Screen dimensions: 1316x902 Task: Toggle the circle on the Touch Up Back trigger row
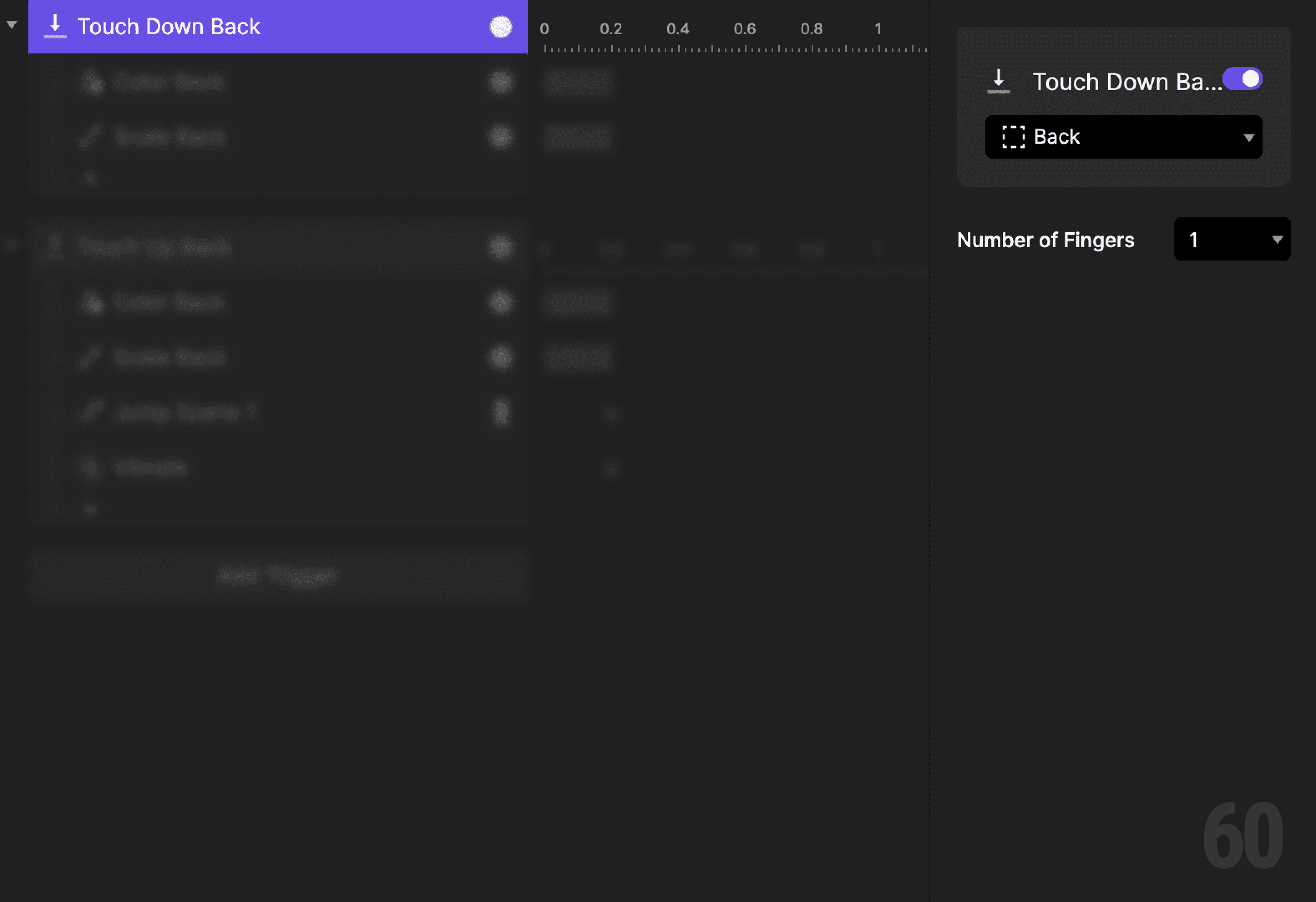tap(501, 247)
